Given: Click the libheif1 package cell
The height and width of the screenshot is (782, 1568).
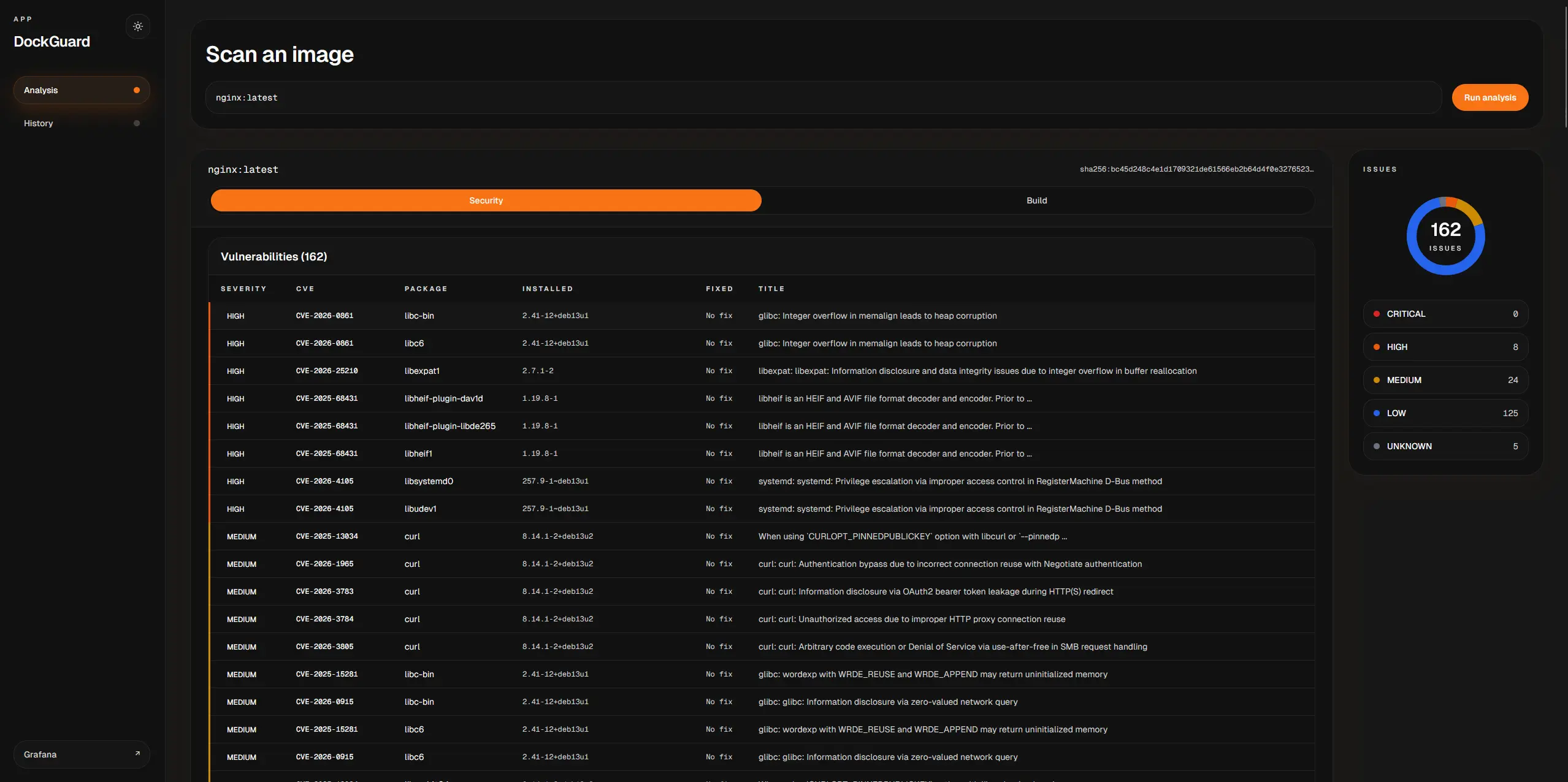Looking at the screenshot, I should [418, 454].
